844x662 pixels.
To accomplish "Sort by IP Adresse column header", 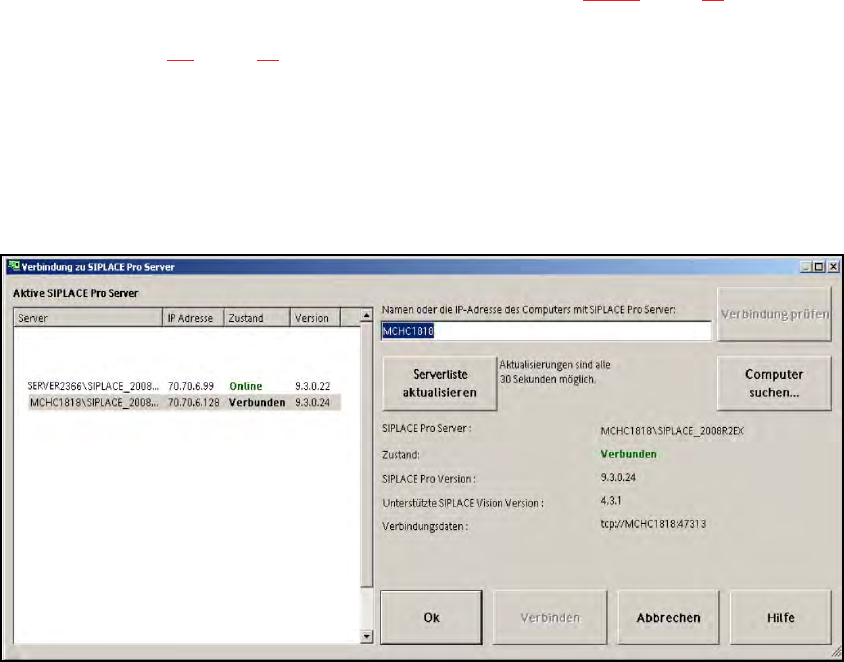I will tap(193, 318).
